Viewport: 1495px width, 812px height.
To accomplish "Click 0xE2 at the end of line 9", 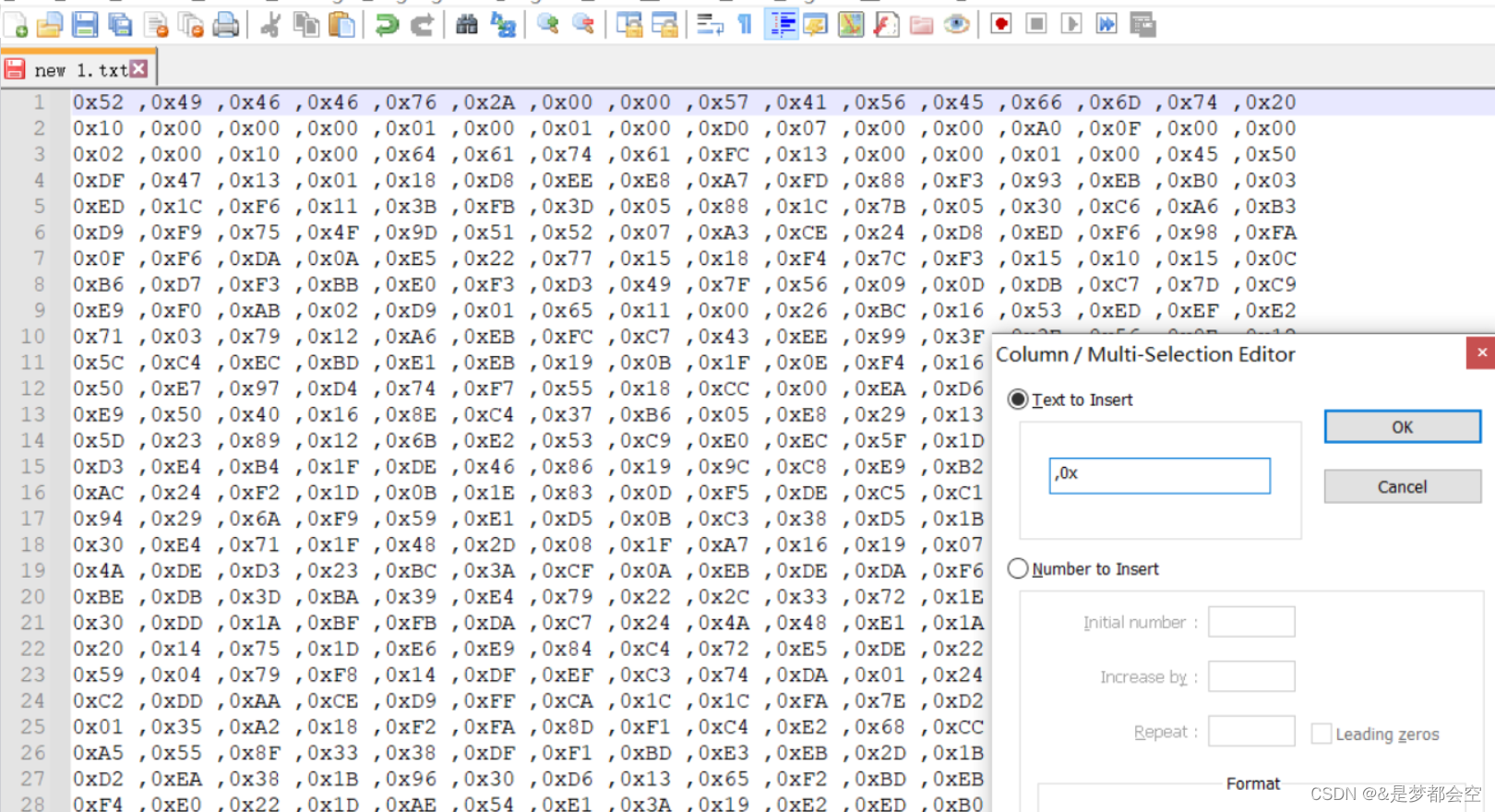I will [x=1271, y=311].
